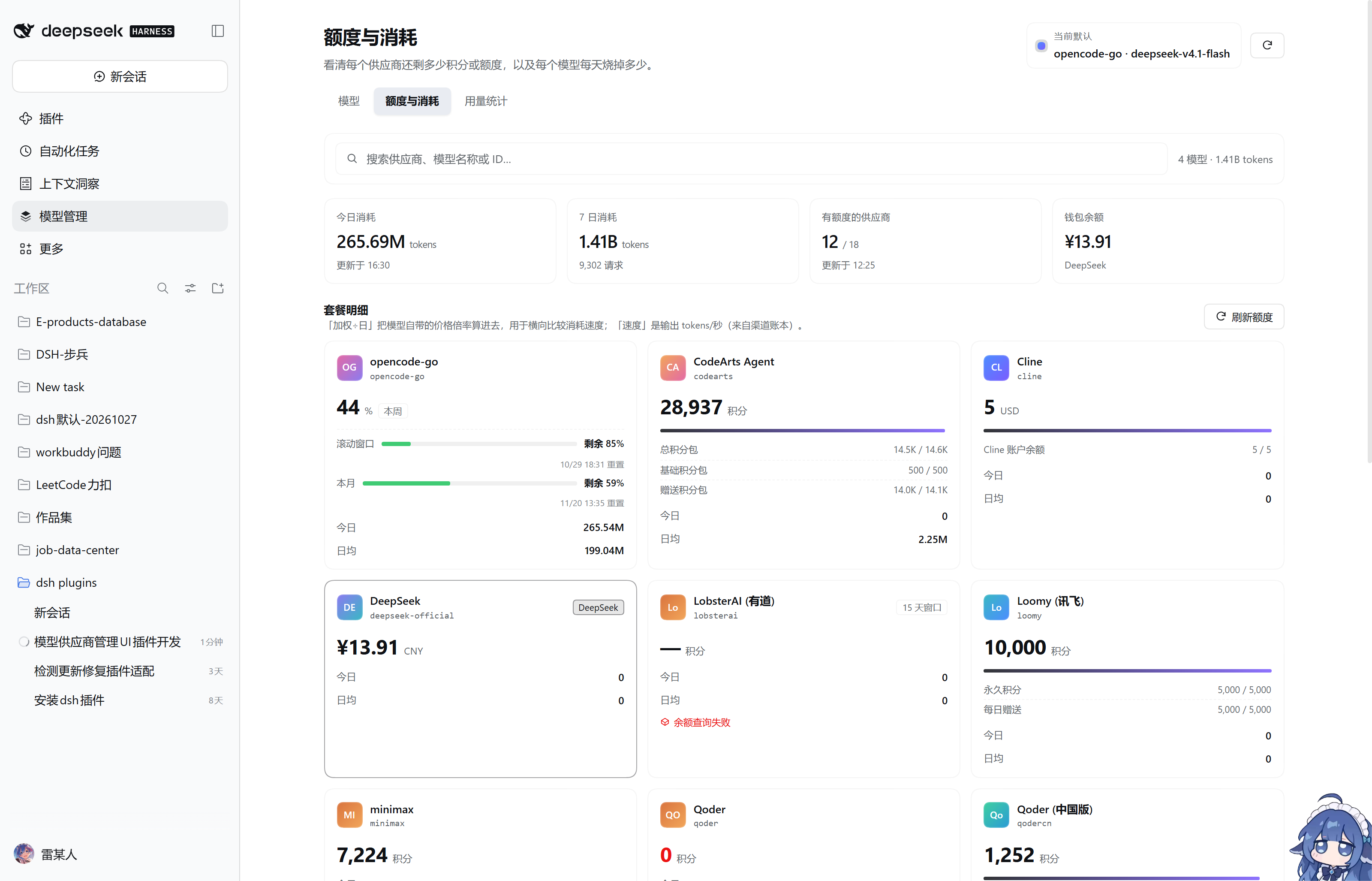
Task: Click the 本周 tag on opencode-go
Action: [393, 411]
